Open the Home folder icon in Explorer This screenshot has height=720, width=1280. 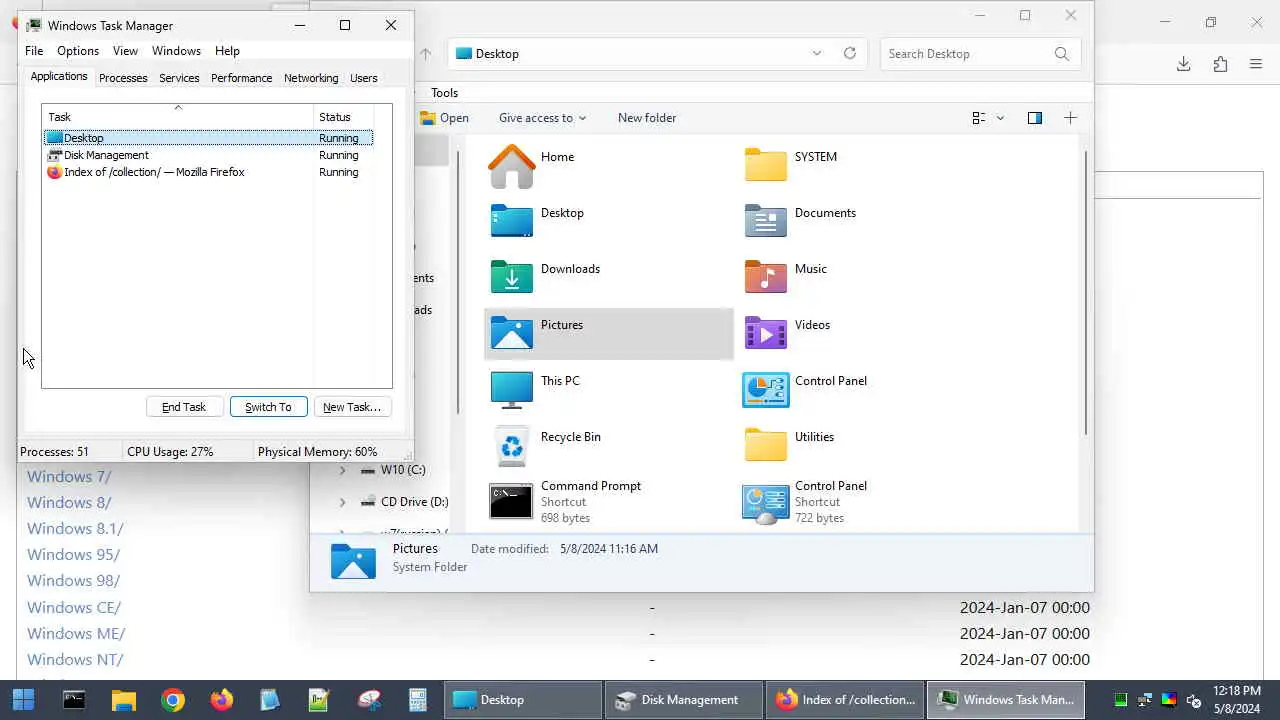pos(511,166)
